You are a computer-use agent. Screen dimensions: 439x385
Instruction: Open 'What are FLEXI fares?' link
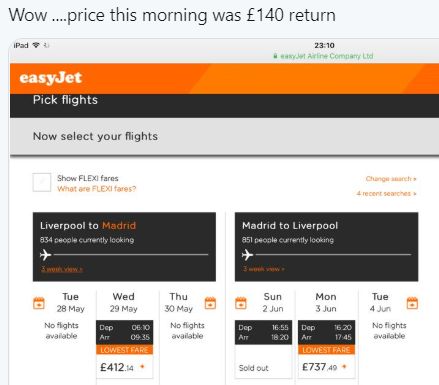pos(97,189)
